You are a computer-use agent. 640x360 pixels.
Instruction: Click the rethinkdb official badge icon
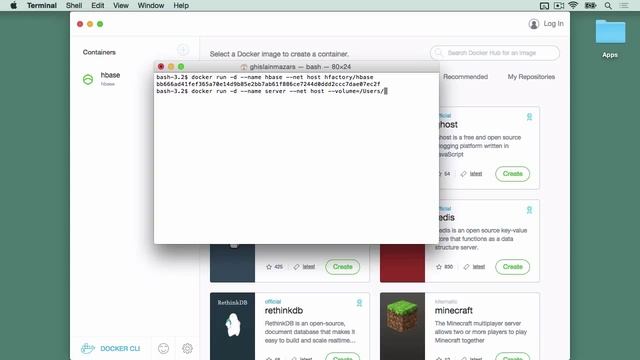pos(359,303)
